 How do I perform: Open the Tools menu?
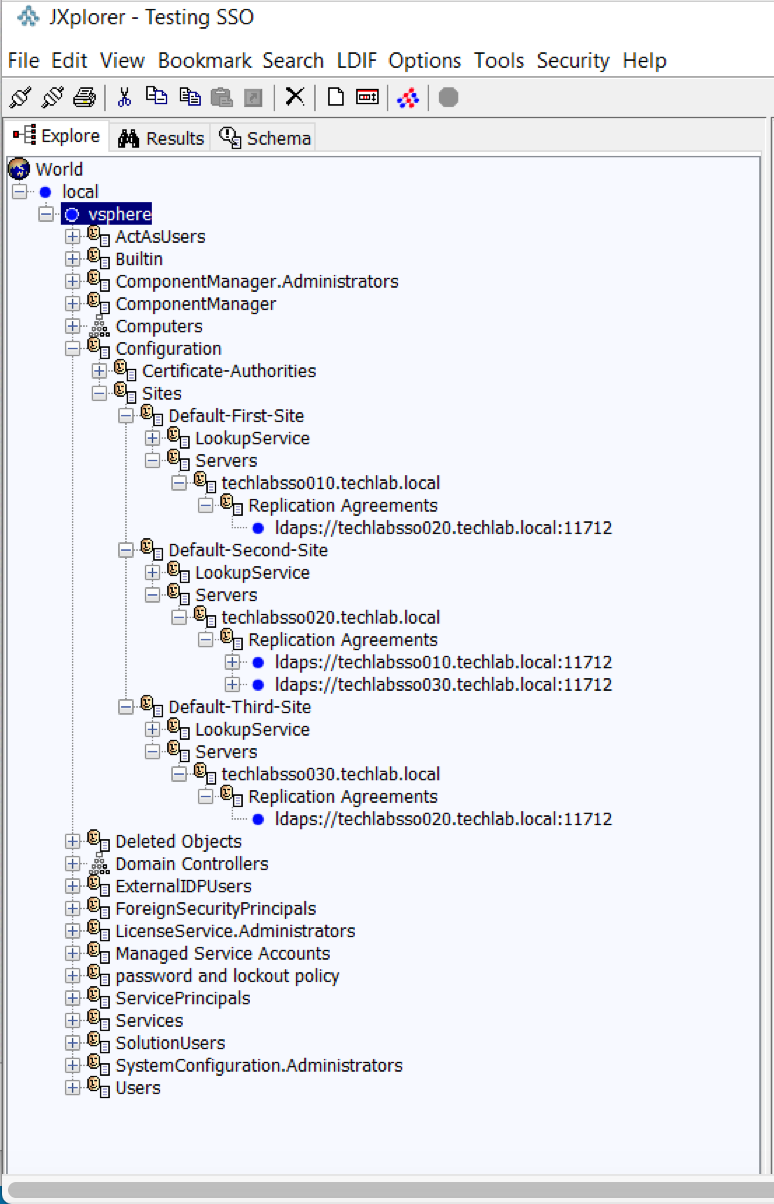[x=499, y=60]
